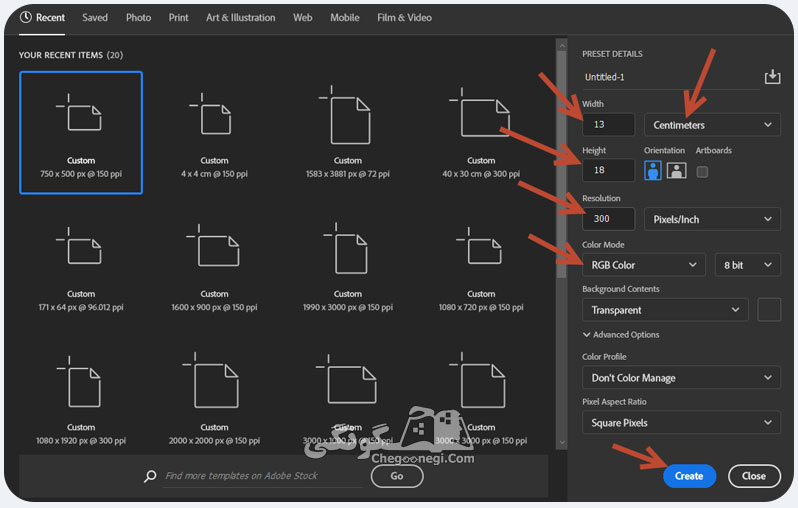Click the scrollbar down arrow in presets list
The image size is (798, 508).
[x=562, y=442]
